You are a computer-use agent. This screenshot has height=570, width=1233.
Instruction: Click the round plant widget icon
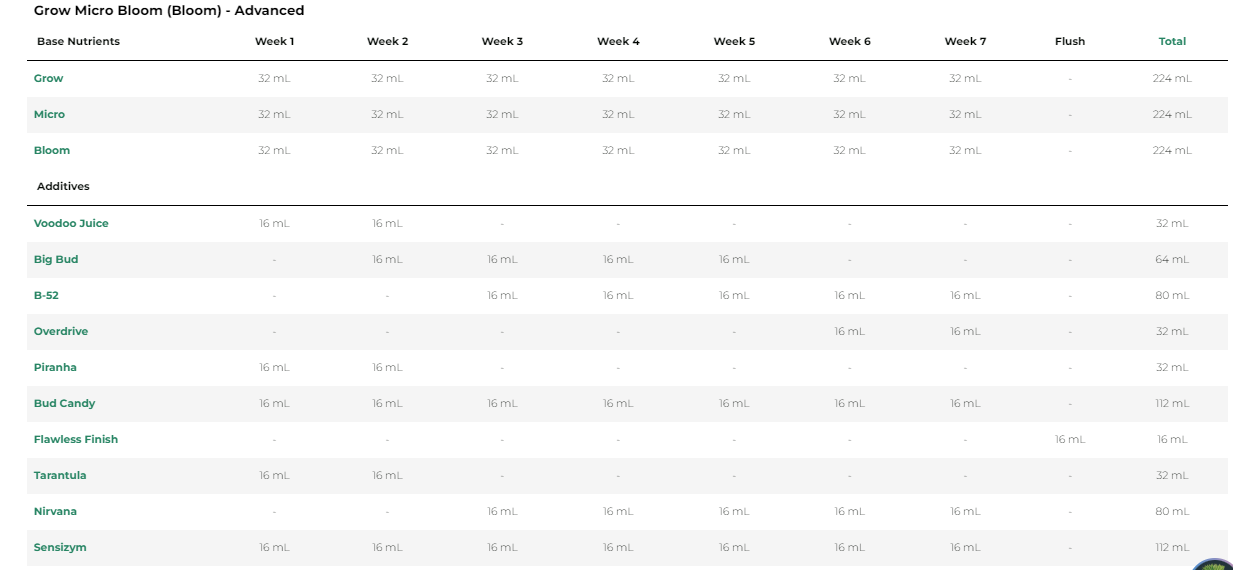pyautogui.click(x=1213, y=564)
